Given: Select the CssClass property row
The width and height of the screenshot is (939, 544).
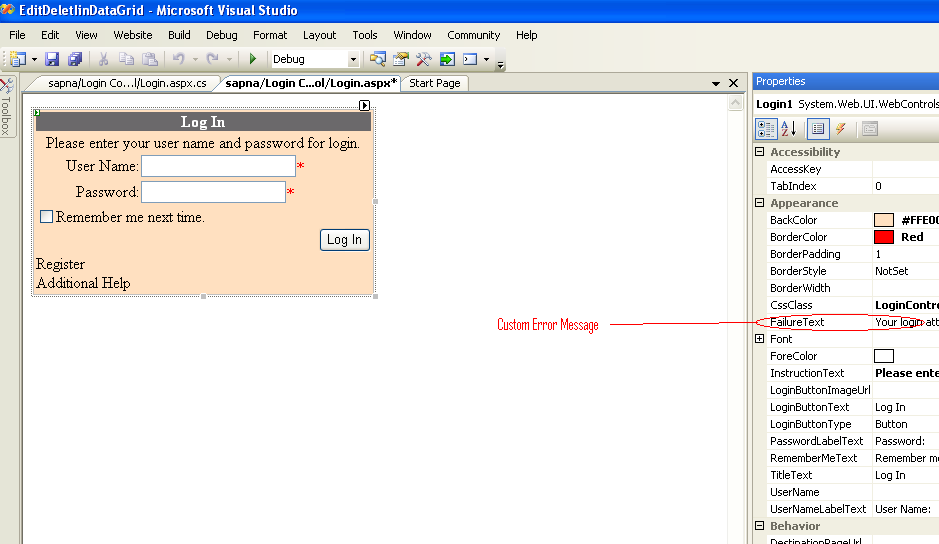Looking at the screenshot, I should coord(853,305).
